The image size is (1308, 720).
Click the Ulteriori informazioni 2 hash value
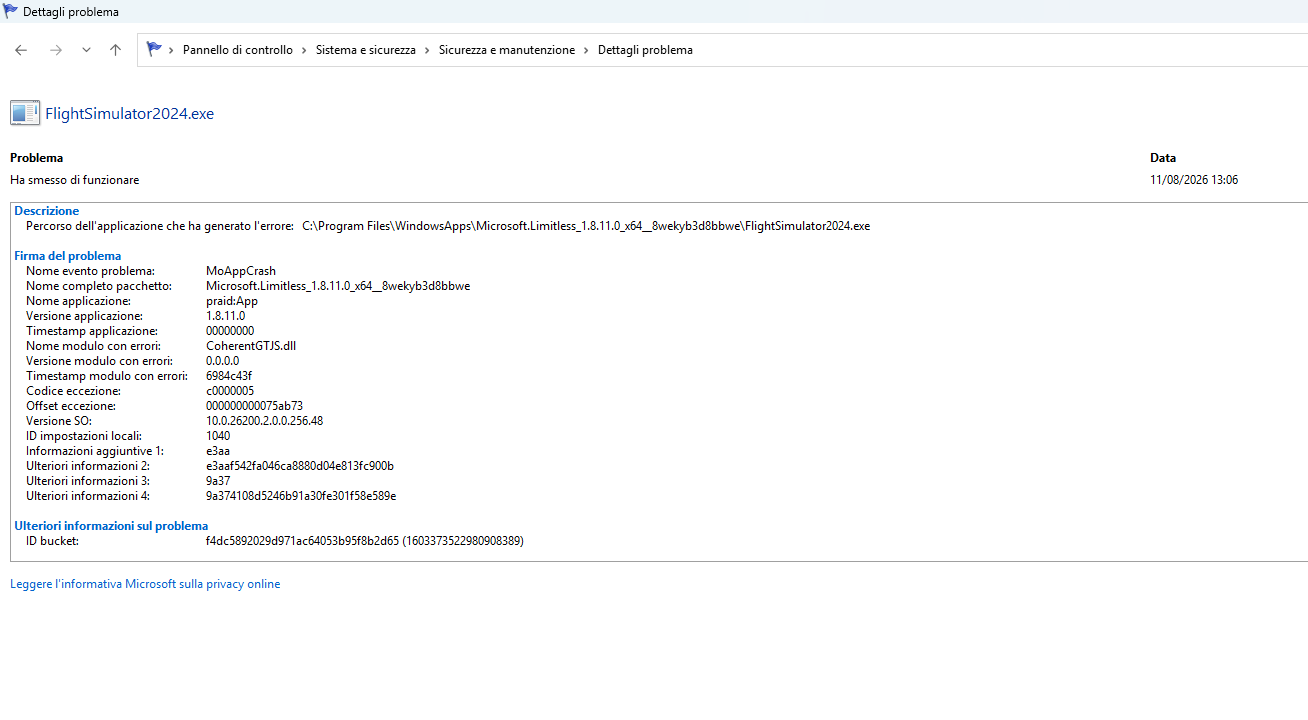coord(300,466)
